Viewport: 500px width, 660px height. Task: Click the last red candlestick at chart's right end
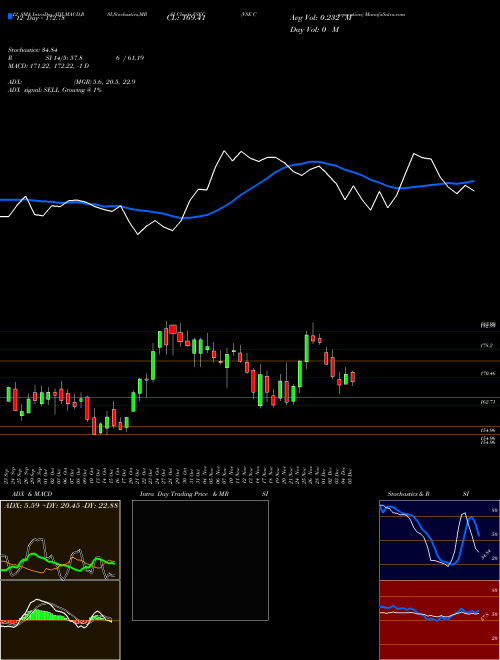click(x=353, y=377)
